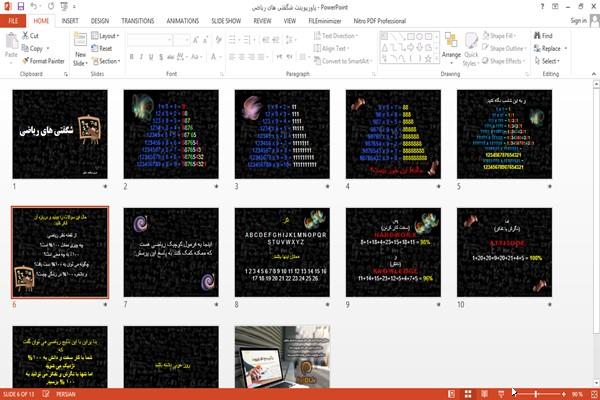600x400 pixels.
Task: Click the Arrange button
Action: (x=451, y=48)
